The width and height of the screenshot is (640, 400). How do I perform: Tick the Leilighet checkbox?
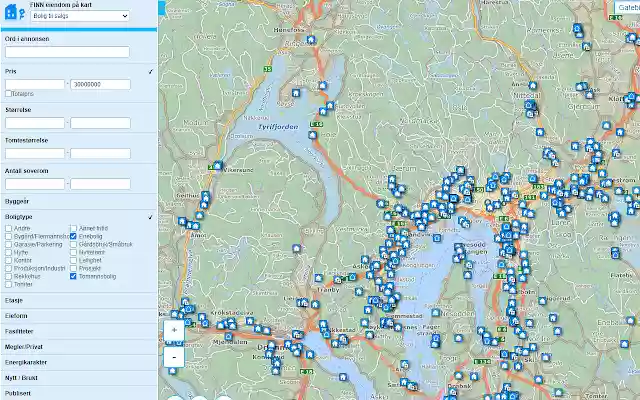[x=73, y=260]
